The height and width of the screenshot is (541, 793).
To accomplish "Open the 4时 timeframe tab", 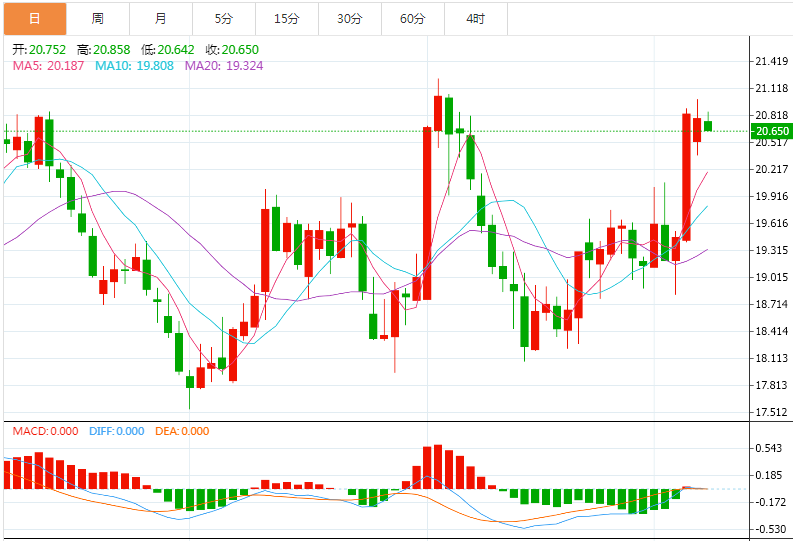I will [476, 19].
